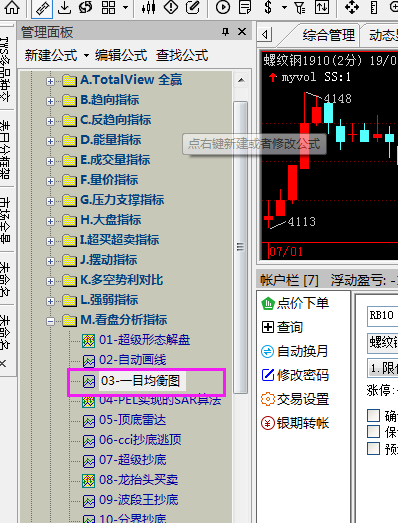Click the candlestick chart icon
This screenshot has width=398, height=523.
[x=148, y=7]
